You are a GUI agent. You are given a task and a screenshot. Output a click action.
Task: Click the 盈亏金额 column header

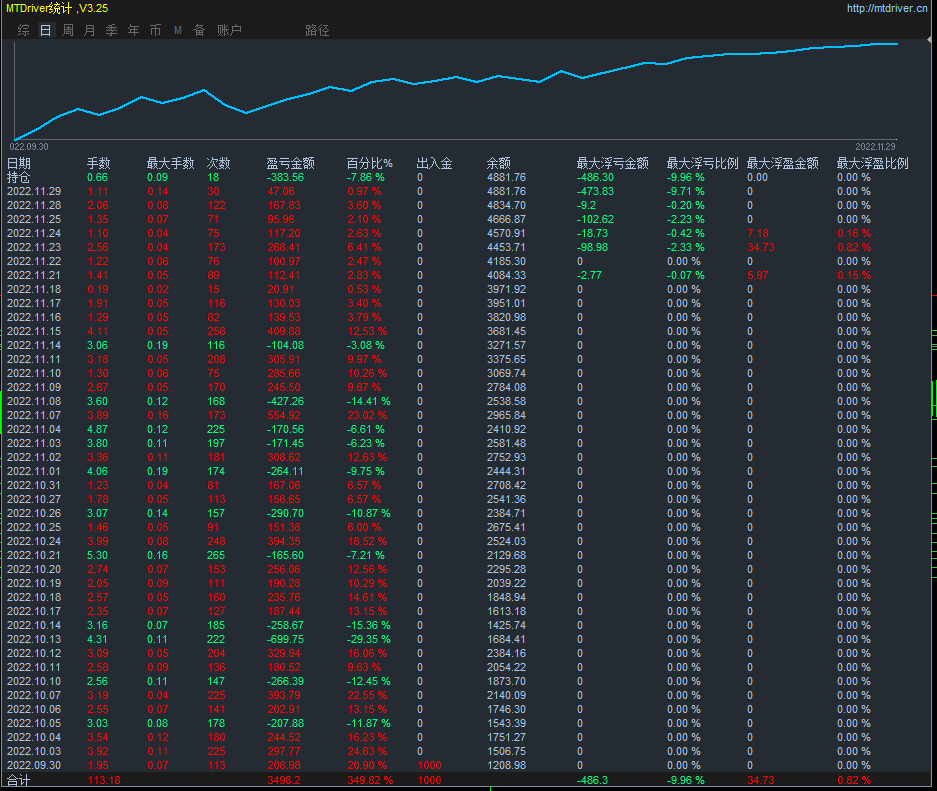pos(290,163)
